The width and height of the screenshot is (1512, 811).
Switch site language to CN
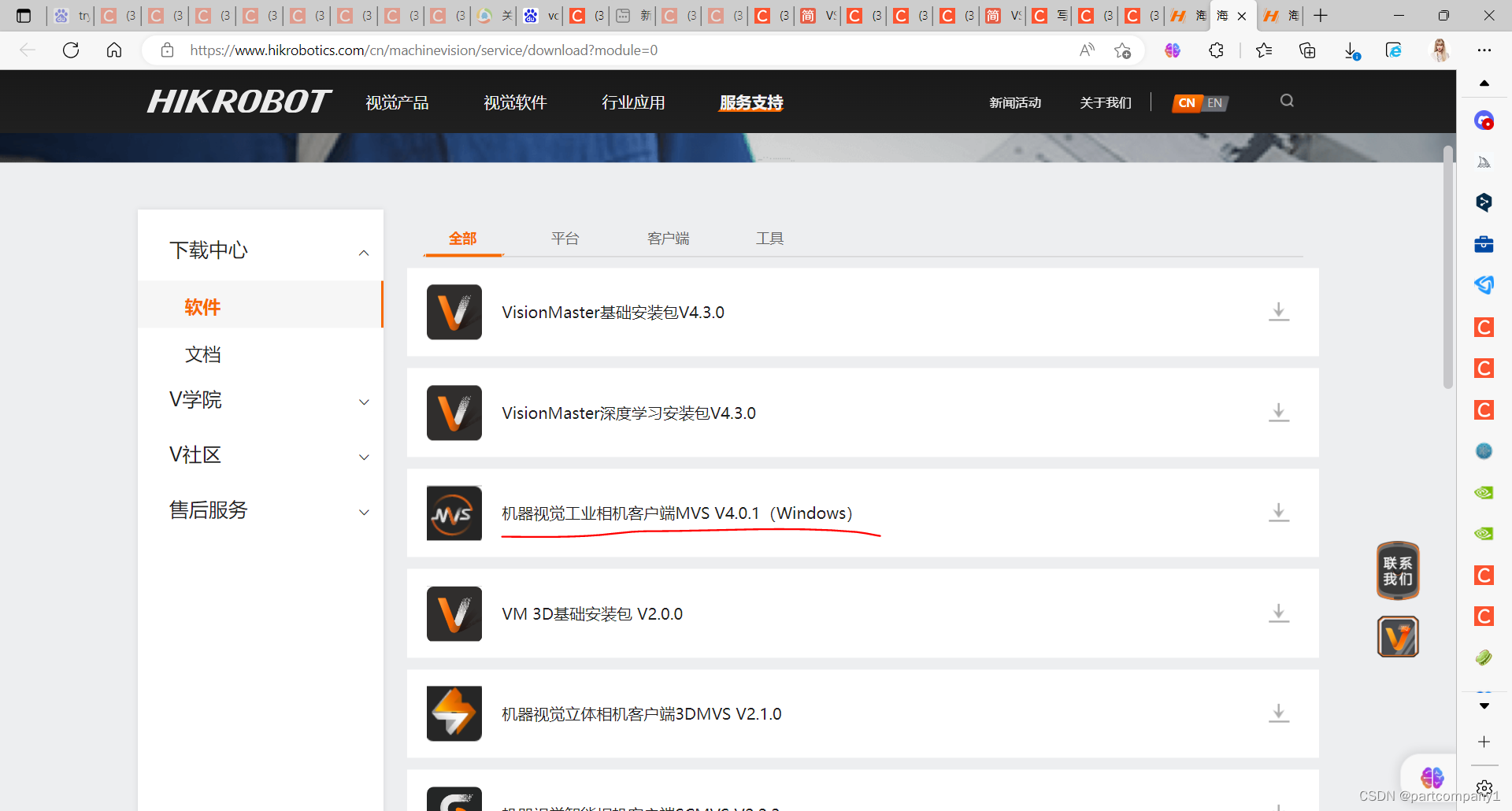pos(1187,102)
